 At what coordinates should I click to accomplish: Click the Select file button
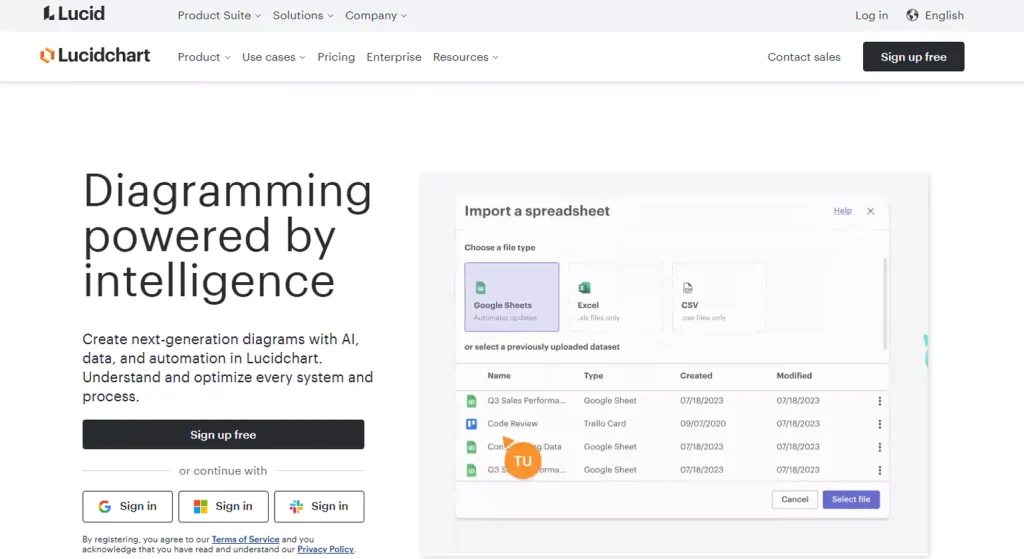(851, 500)
